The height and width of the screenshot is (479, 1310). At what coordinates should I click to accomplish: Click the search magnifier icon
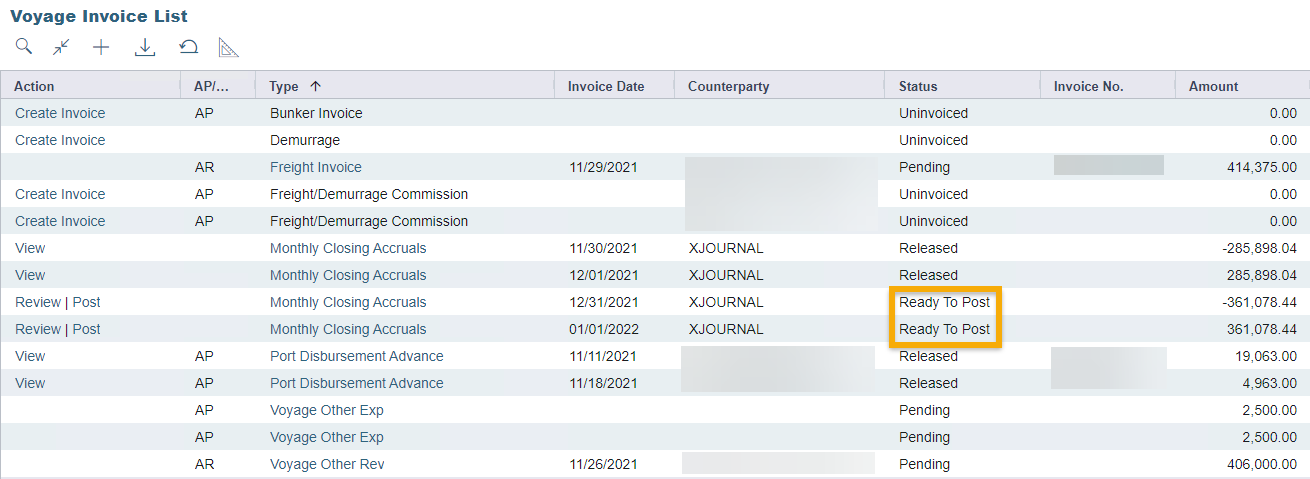click(x=23, y=46)
